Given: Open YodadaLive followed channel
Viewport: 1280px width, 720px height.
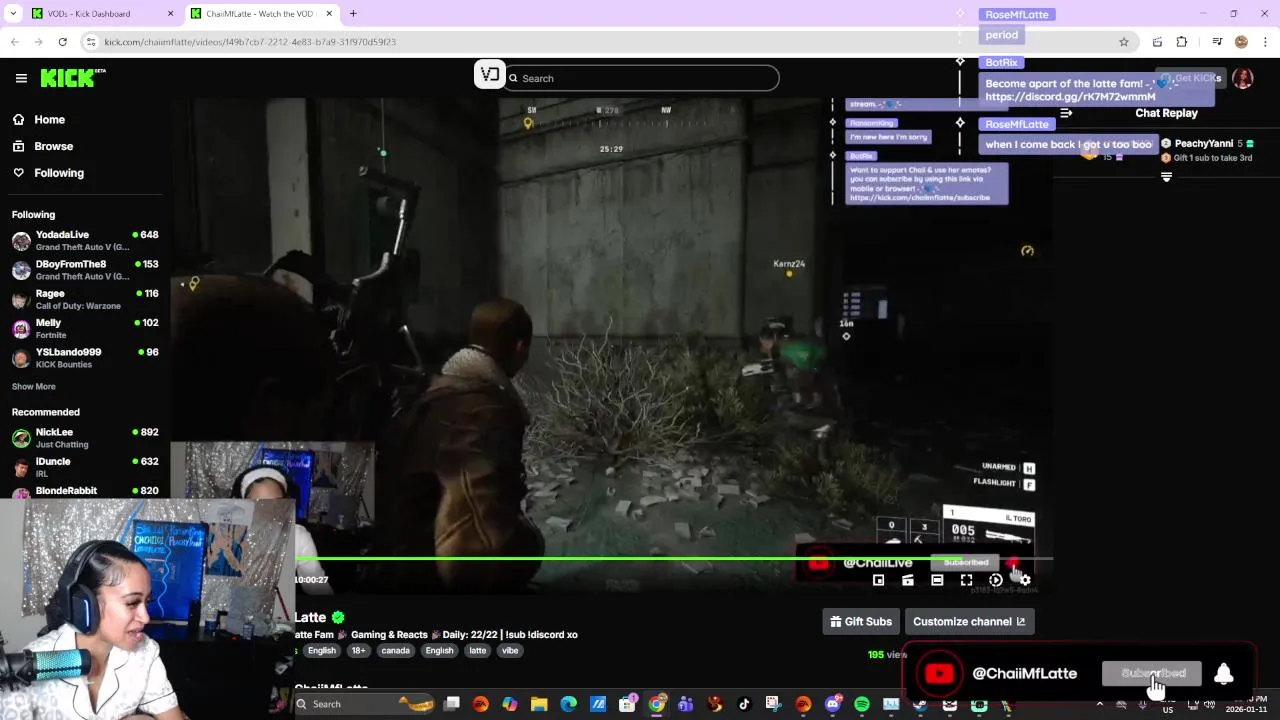Looking at the screenshot, I should (x=85, y=240).
